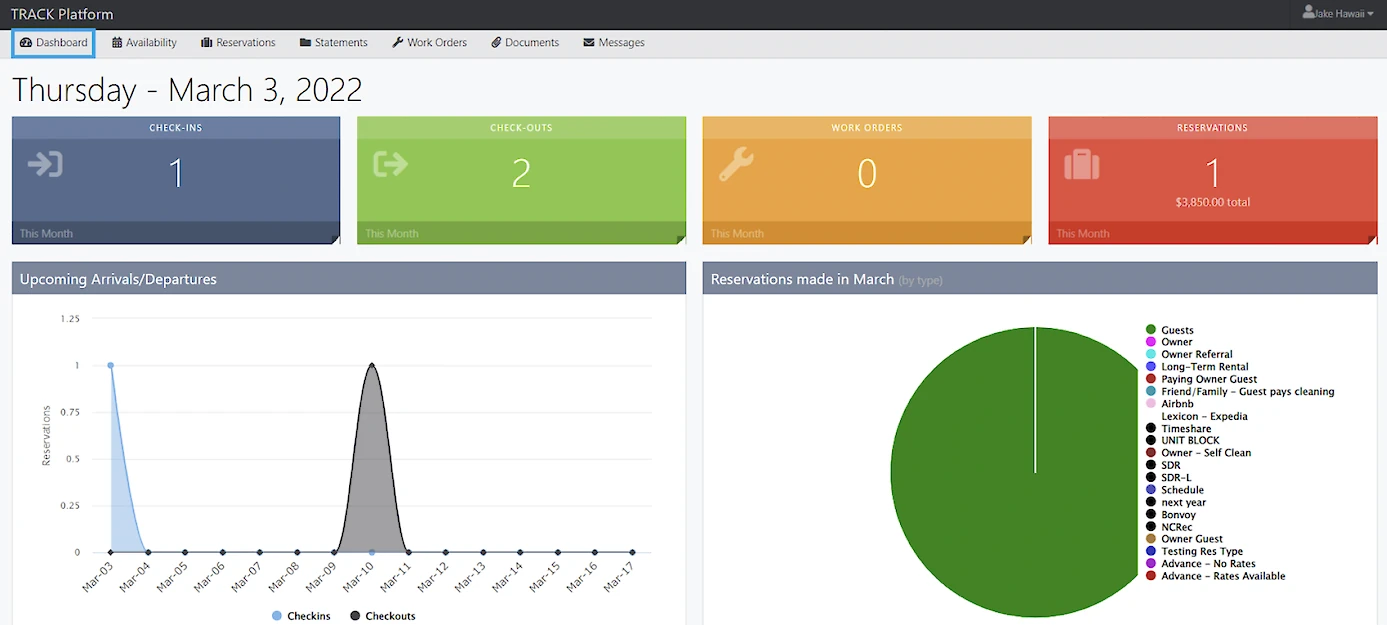Go to the Reservations tab
Viewport: 1387px width, 625px height.
238,43
